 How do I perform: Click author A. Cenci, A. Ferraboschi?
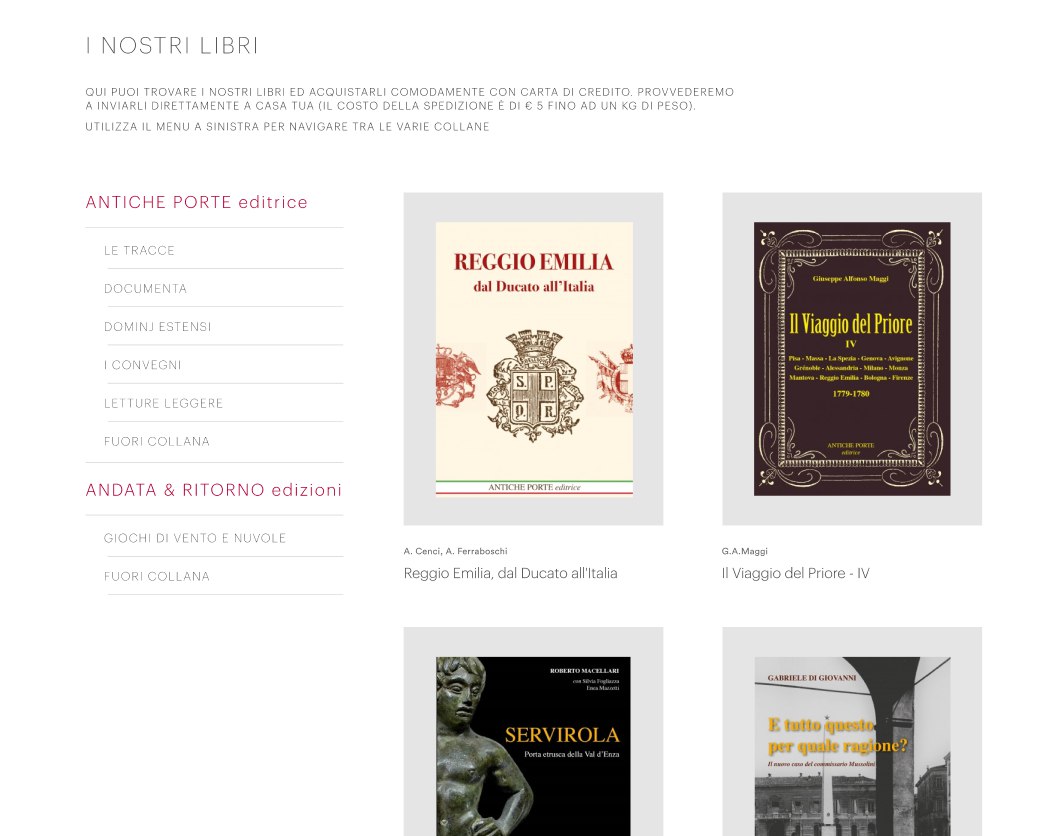(x=455, y=551)
